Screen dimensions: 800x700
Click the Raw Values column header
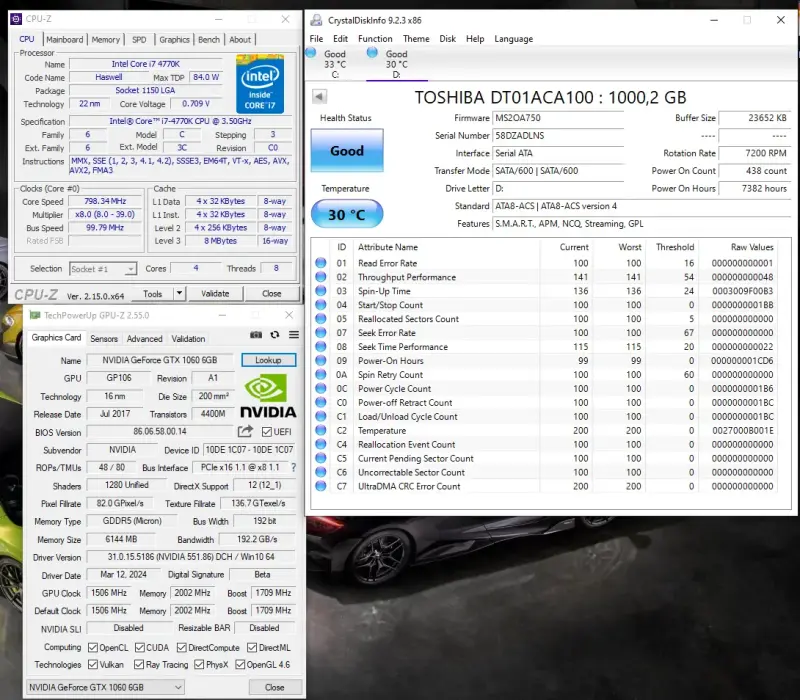(752, 247)
